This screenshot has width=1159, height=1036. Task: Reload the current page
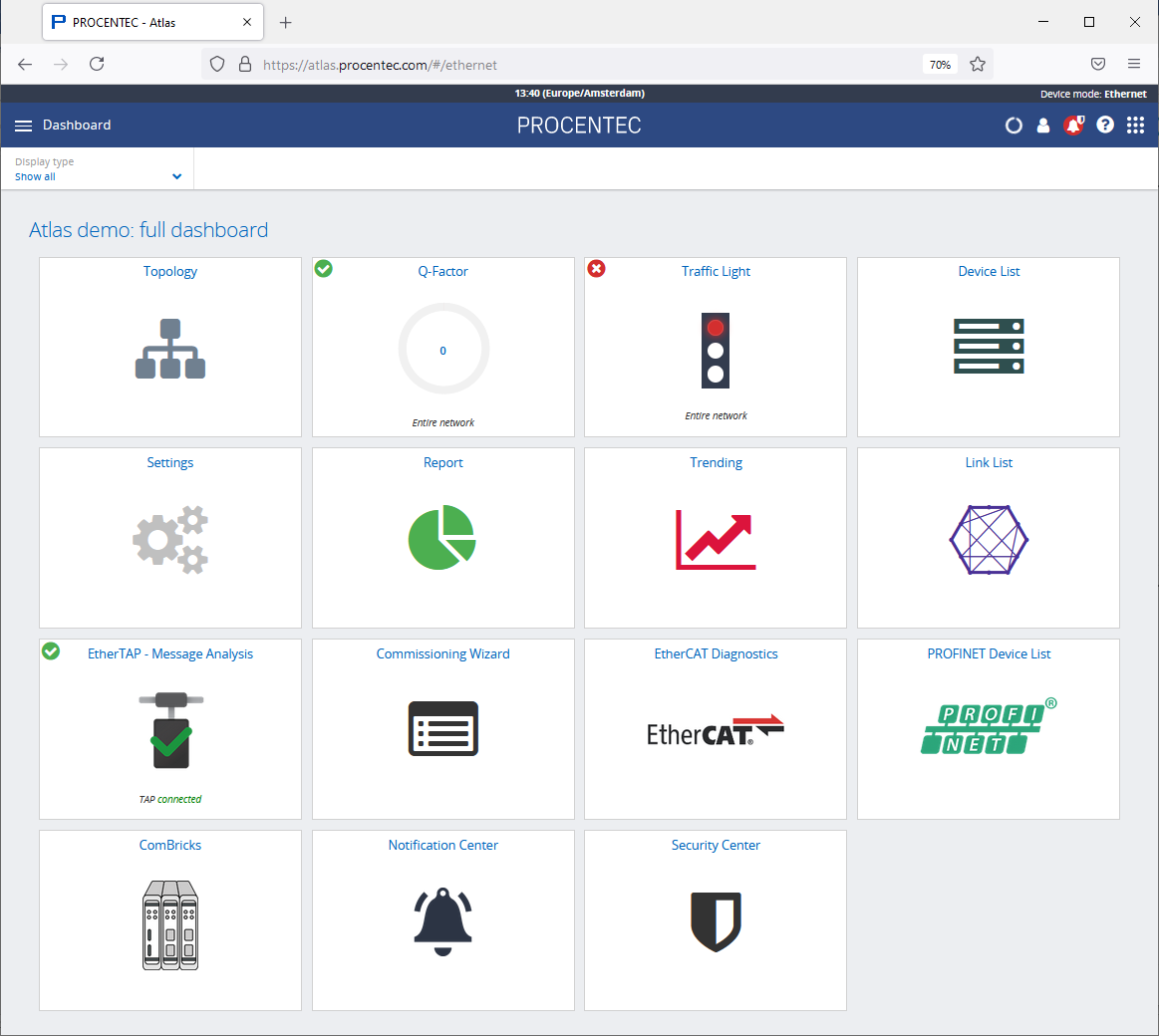tap(97, 65)
